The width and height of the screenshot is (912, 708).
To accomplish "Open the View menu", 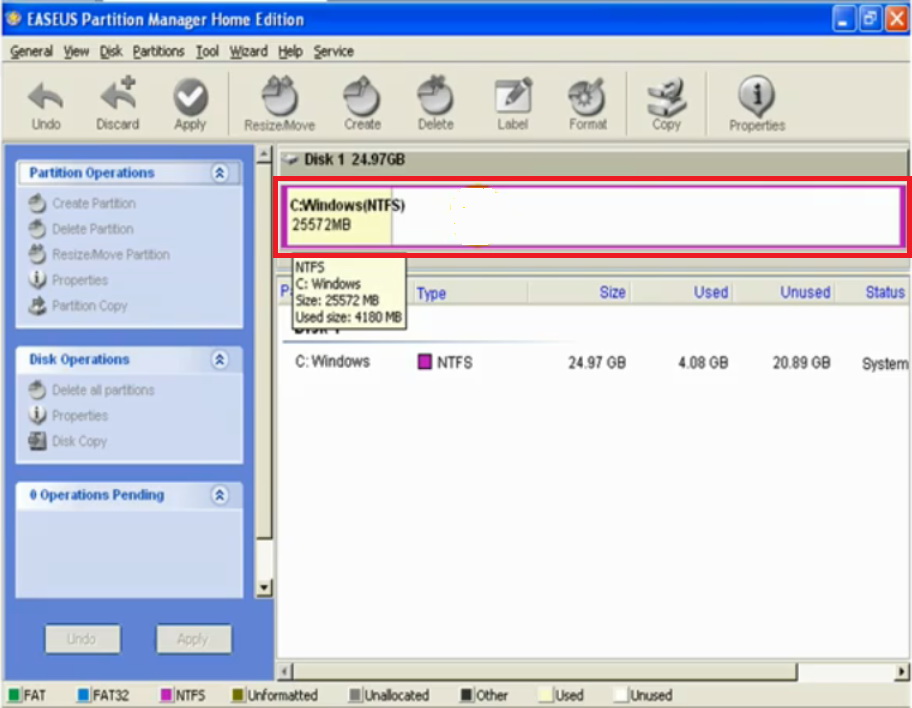I will point(76,51).
